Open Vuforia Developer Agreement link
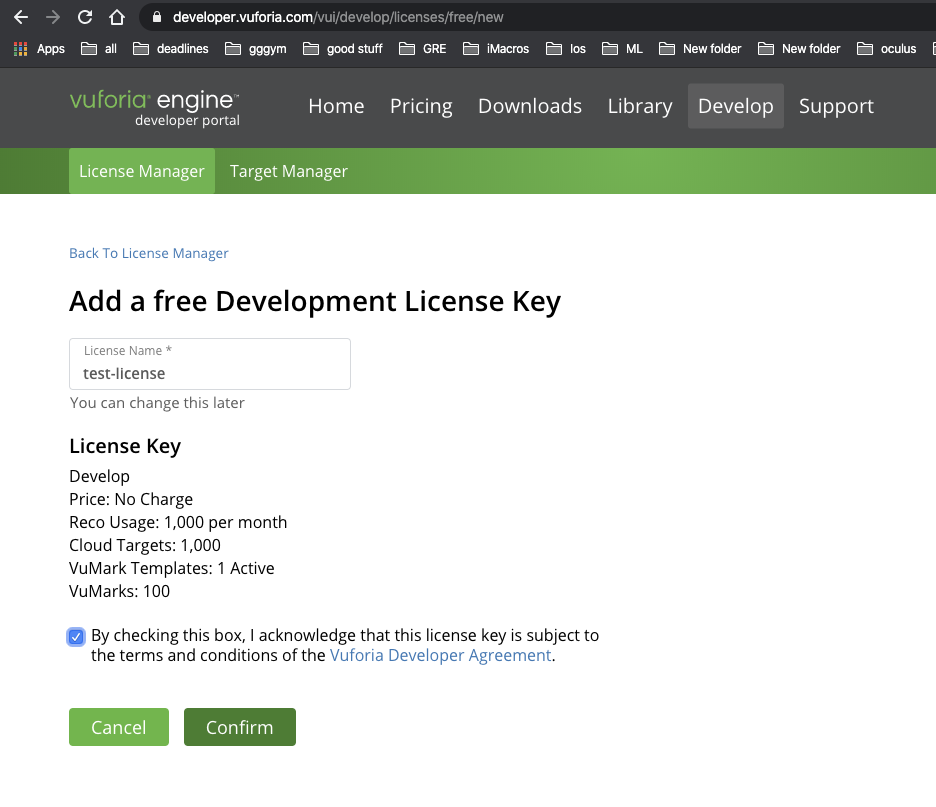This screenshot has height=807, width=936. pos(441,655)
